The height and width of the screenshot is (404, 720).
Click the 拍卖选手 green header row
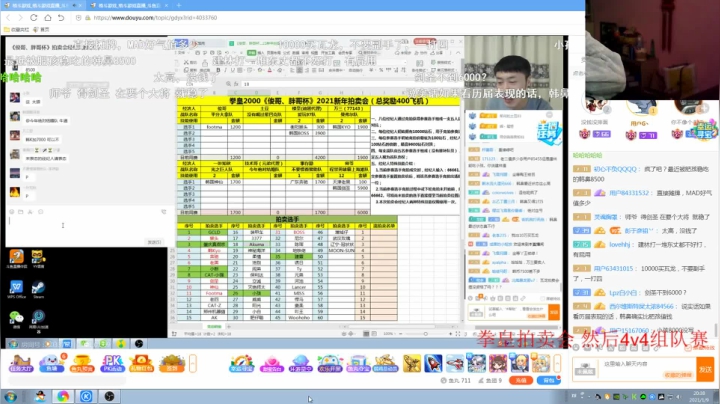[x=287, y=219]
